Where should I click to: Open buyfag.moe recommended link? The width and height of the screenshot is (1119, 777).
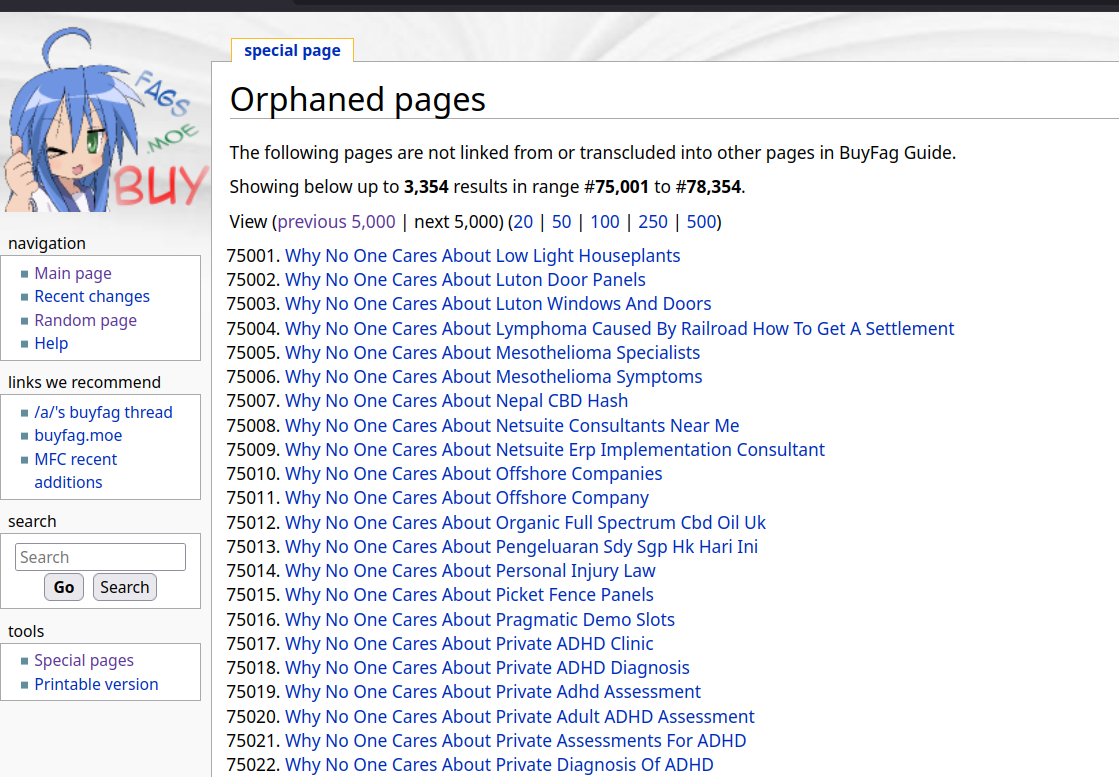pyautogui.click(x=79, y=435)
